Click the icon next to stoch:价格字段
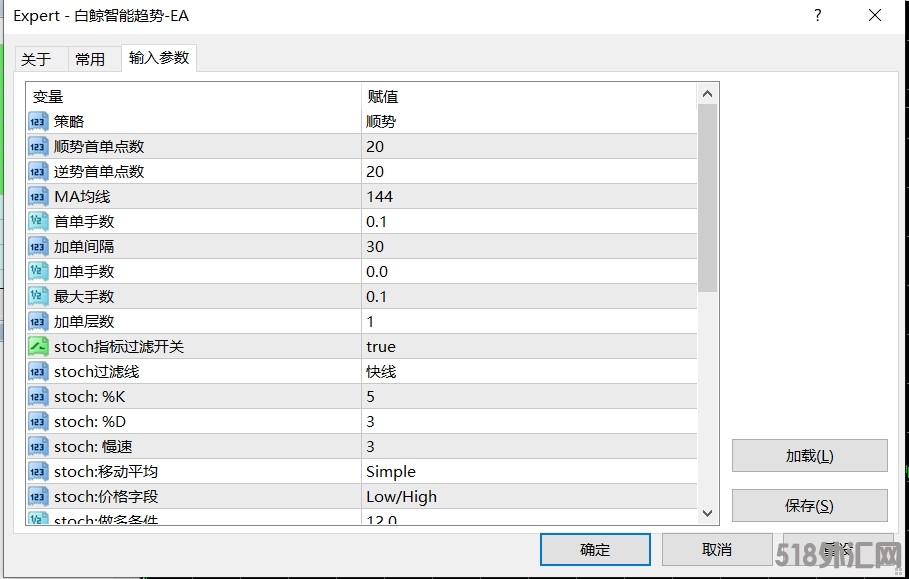The height and width of the screenshot is (579, 909). coord(38,497)
